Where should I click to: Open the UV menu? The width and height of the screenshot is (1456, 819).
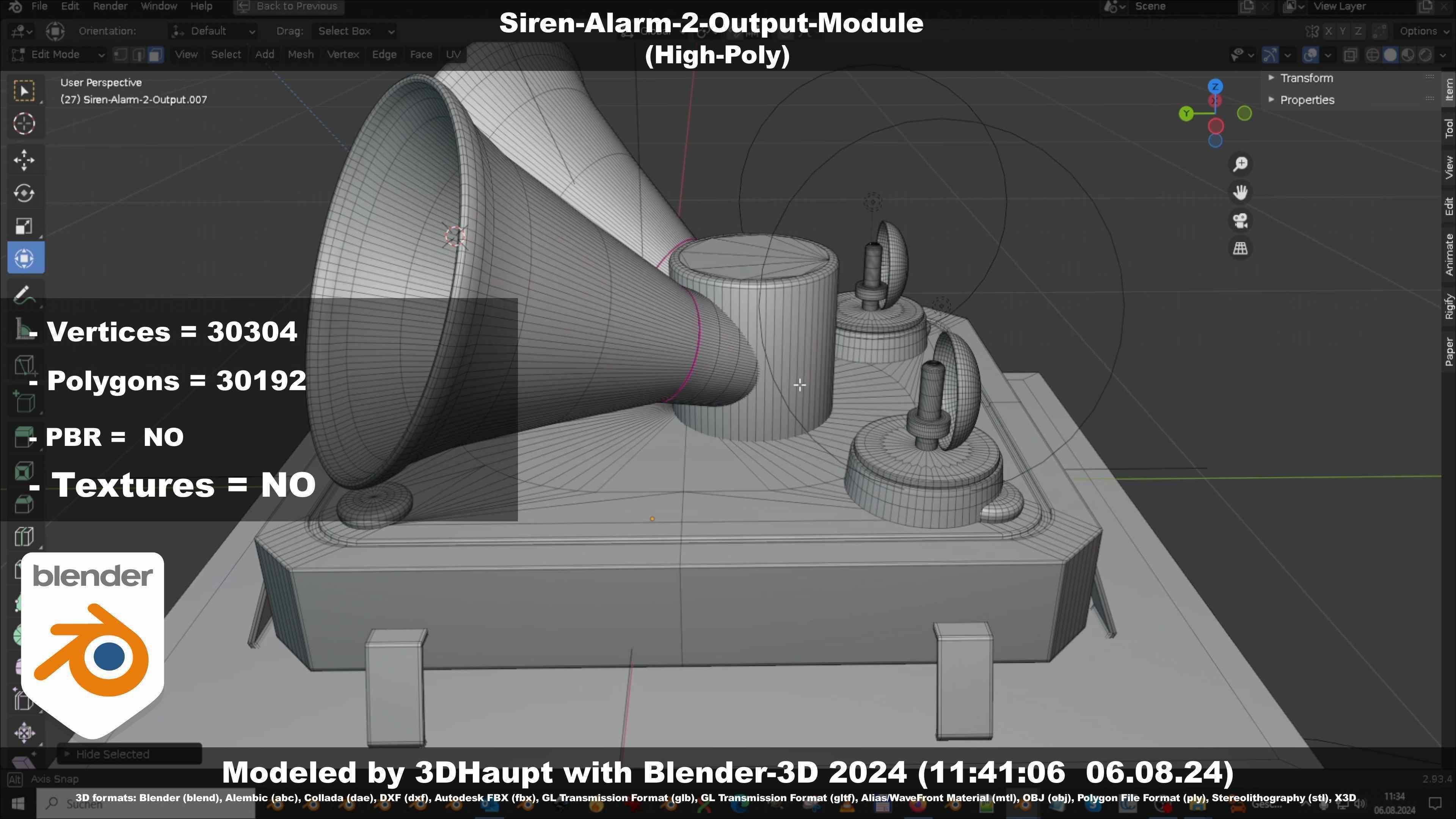[453, 54]
